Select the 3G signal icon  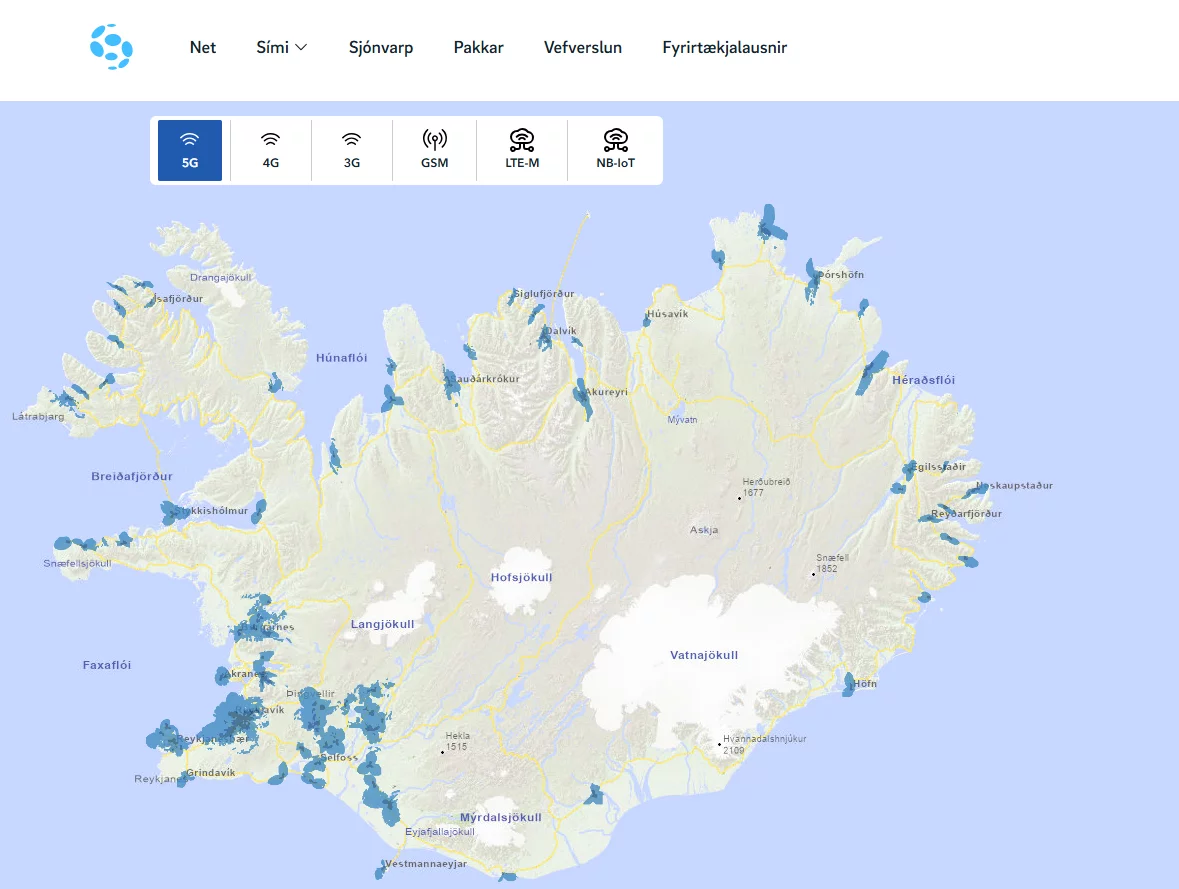352,149
